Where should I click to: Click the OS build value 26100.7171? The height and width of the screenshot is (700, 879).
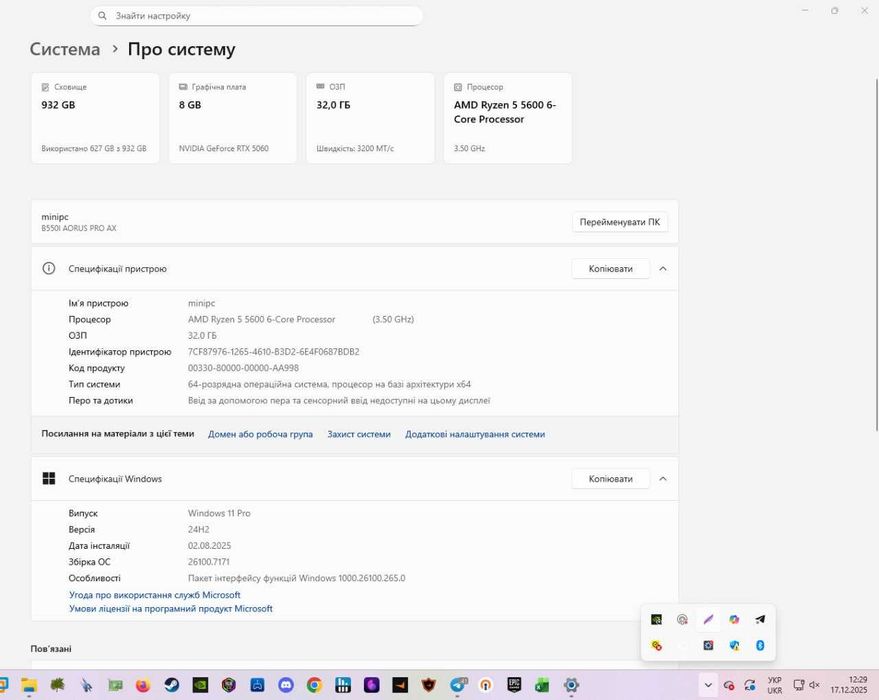209,562
